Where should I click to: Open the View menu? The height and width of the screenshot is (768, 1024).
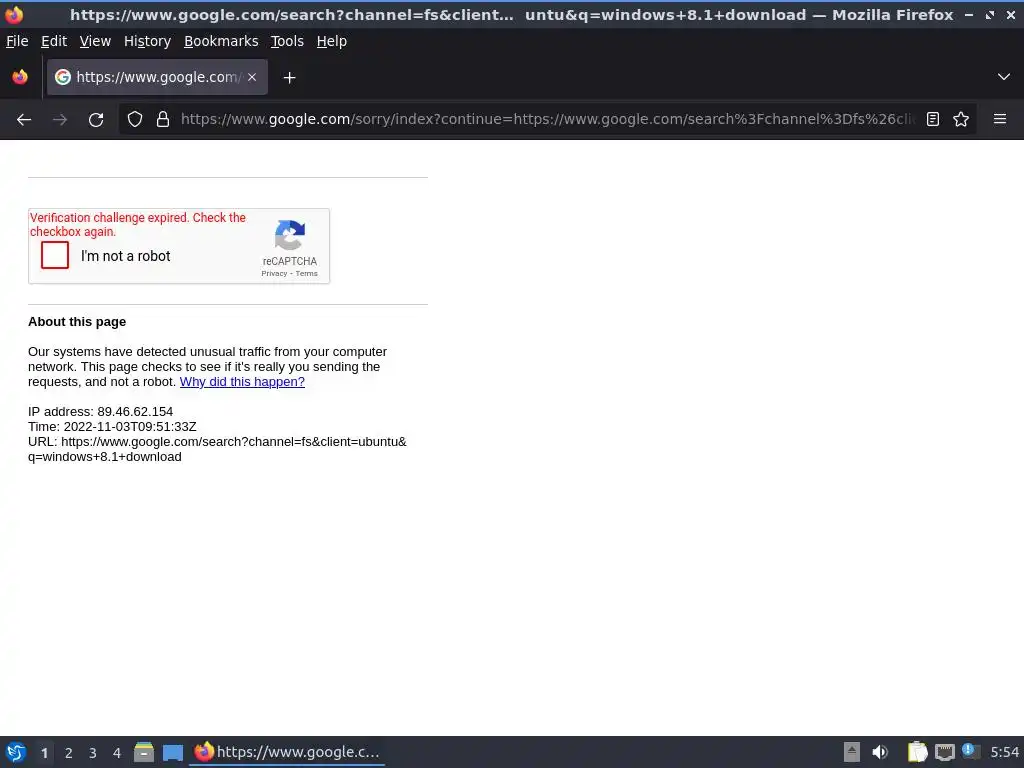(x=95, y=41)
